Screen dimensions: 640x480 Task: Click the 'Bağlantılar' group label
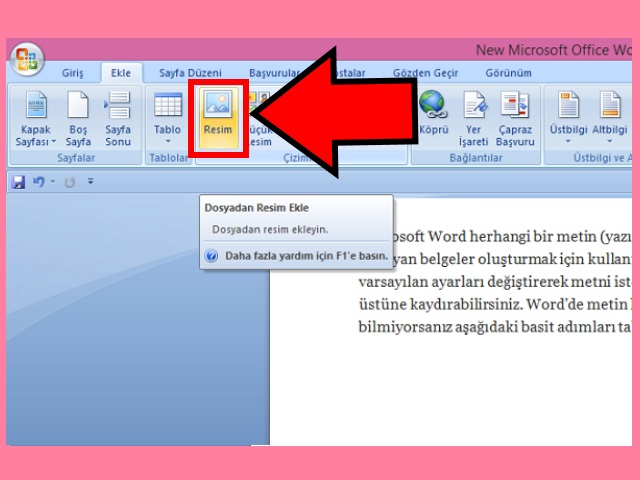click(476, 158)
